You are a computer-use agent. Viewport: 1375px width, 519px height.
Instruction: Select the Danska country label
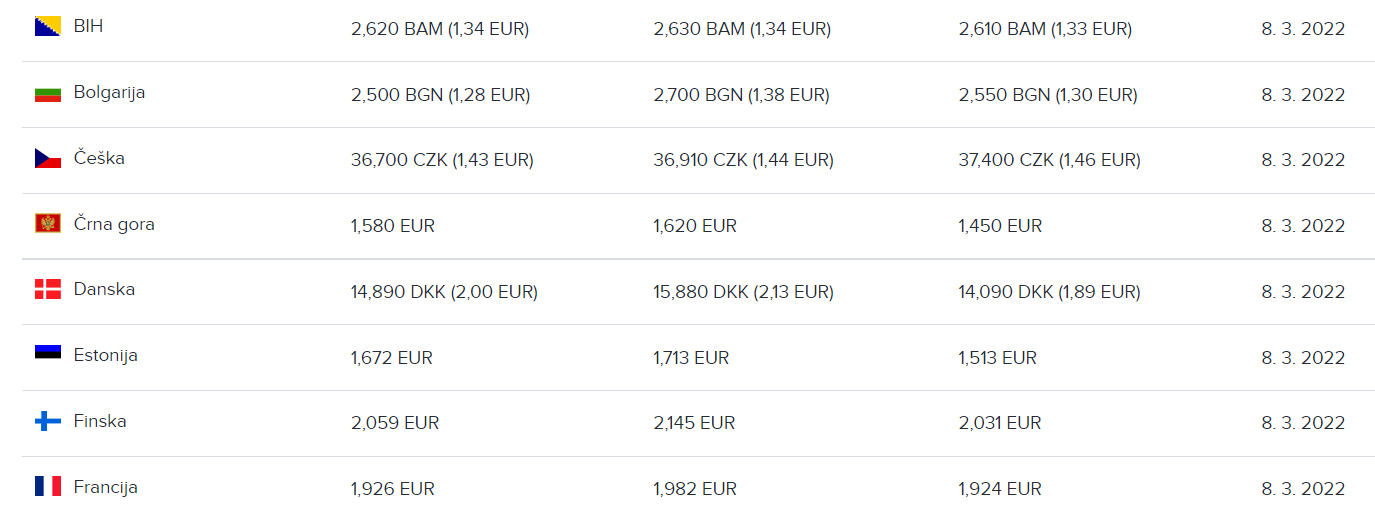click(104, 290)
